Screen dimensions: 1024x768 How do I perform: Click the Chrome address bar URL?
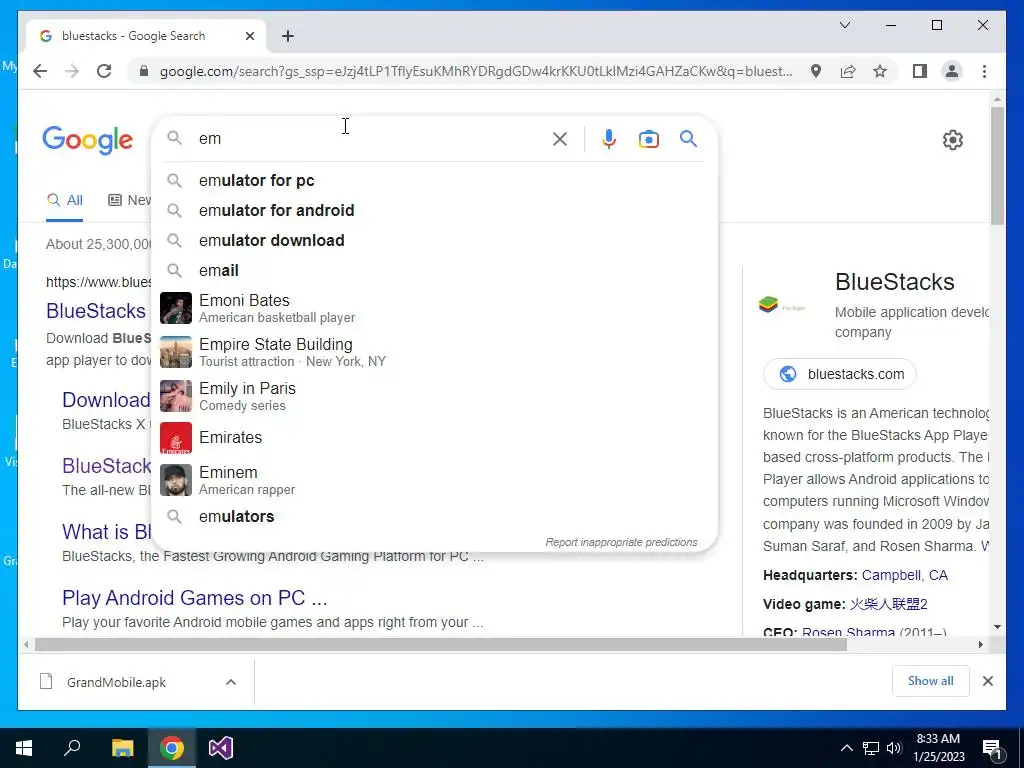(476, 71)
